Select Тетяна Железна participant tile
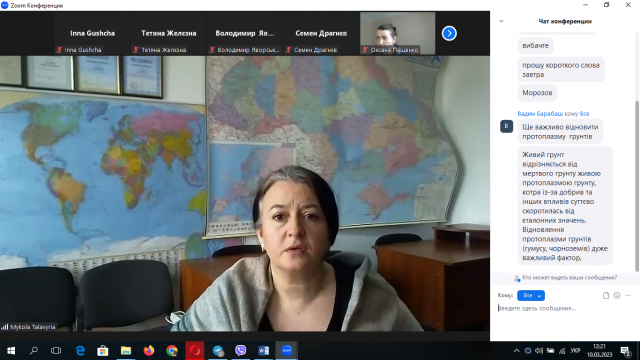 (169, 33)
